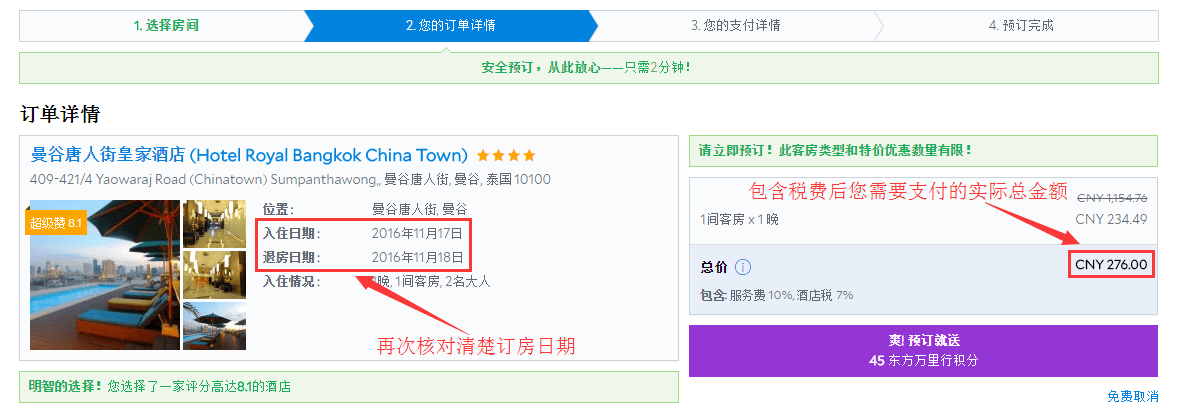This screenshot has width=1183, height=410.
Task: Click the info icon beside 总价
Action: coord(743,267)
